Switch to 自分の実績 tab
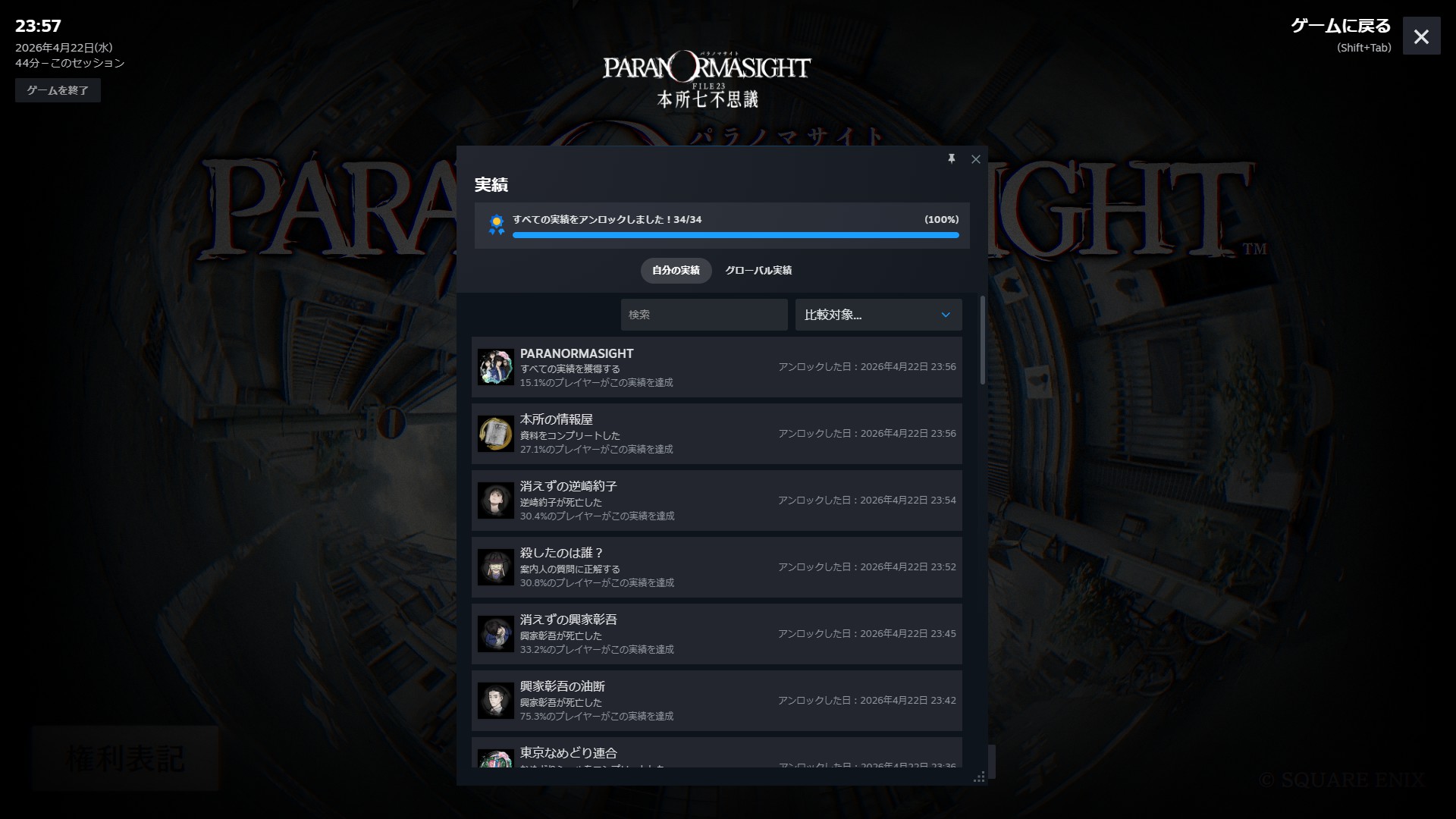Screen dimensions: 1456x819 (676, 271)
